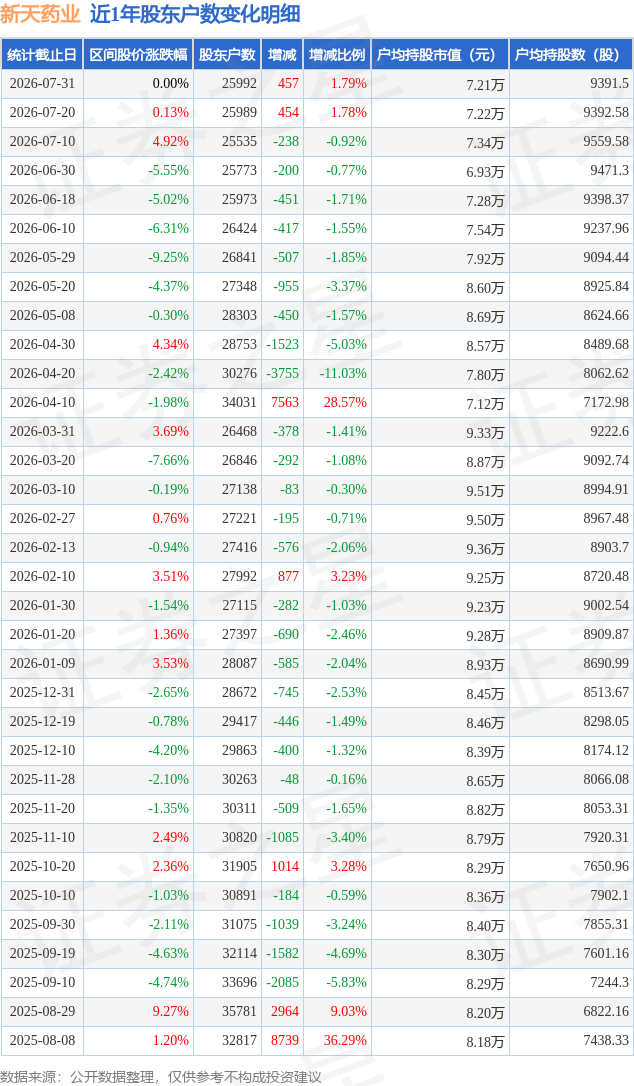Viewport: 634px width, 1086px height.
Task: Click the 数据来源 footer disclaimer text
Action: (x=161, y=1077)
